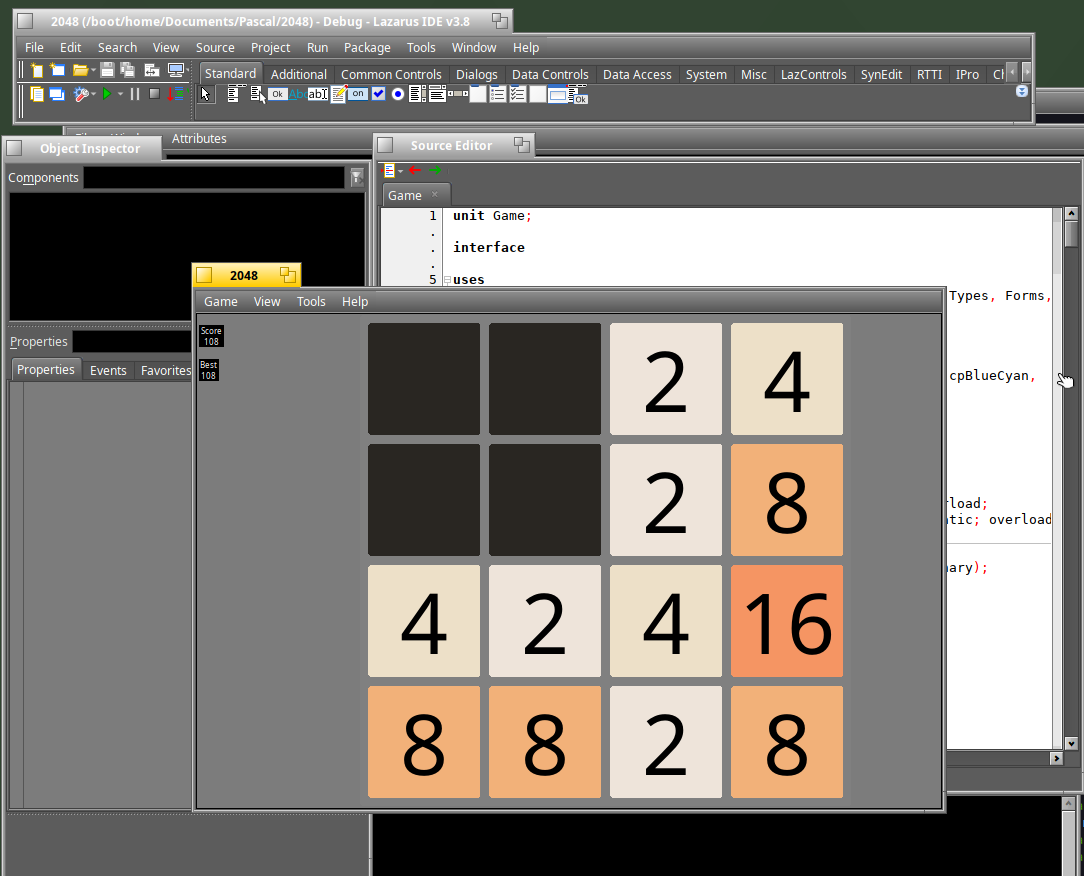Open the palette dropdown below the tab arrows
The width and height of the screenshot is (1084, 876).
click(1022, 91)
